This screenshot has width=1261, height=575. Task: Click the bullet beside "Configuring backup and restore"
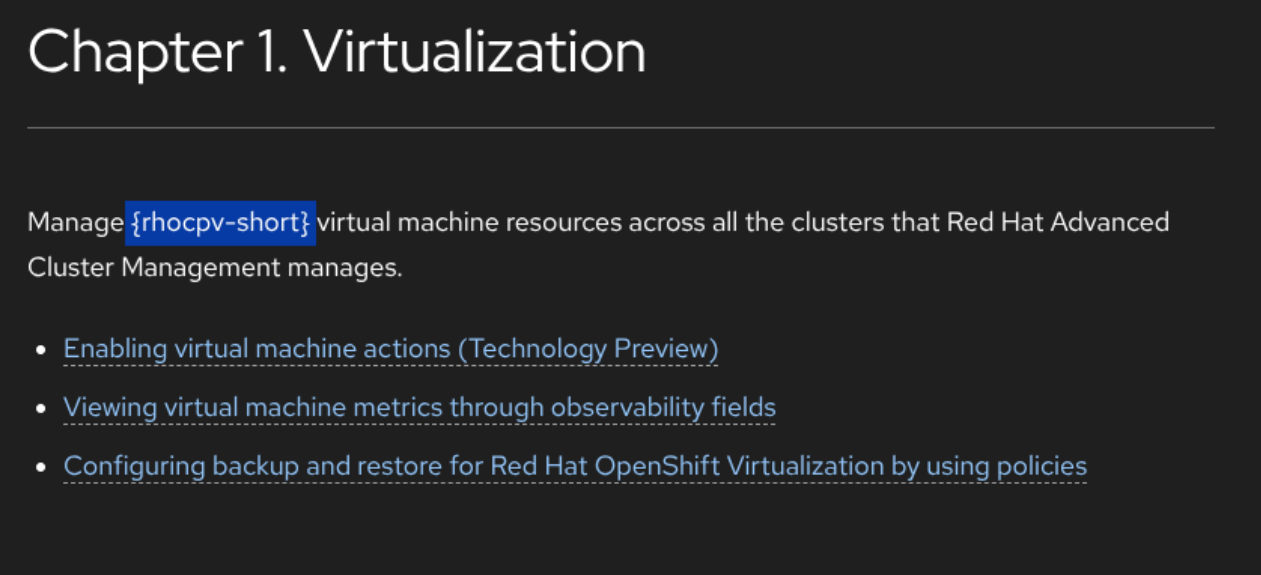coord(41,468)
